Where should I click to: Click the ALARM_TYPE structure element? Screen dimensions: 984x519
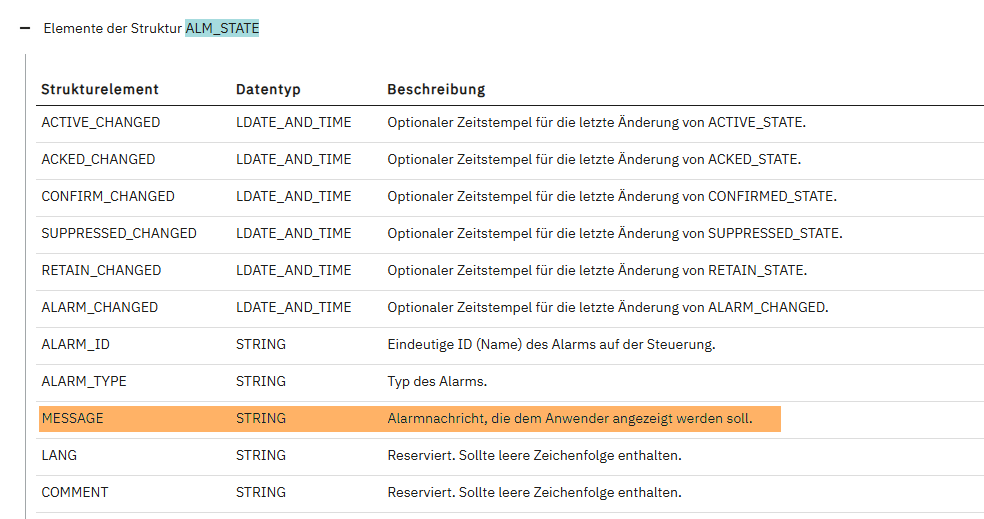pyautogui.click(x=83, y=381)
